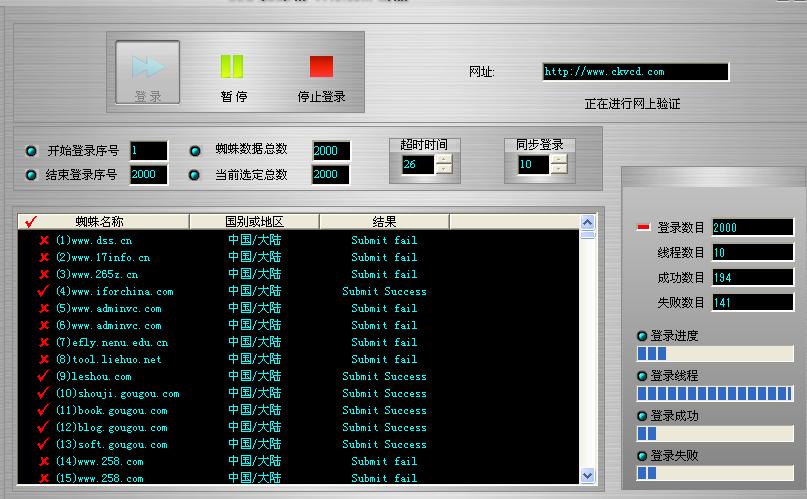Image resolution: width=807 pixels, height=499 pixels.
Task: Click the red check beside www.iforchina.com
Action: point(43,291)
